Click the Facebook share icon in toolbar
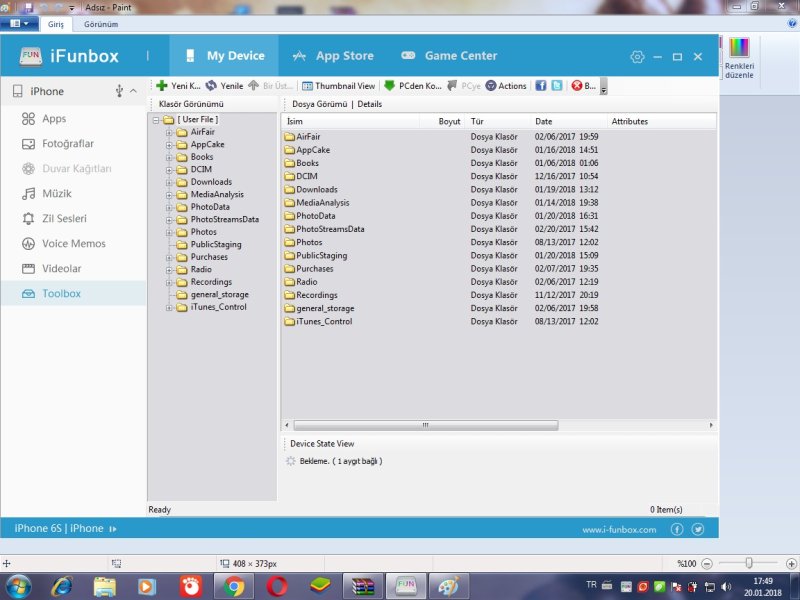The height and width of the screenshot is (600, 800). click(x=541, y=86)
